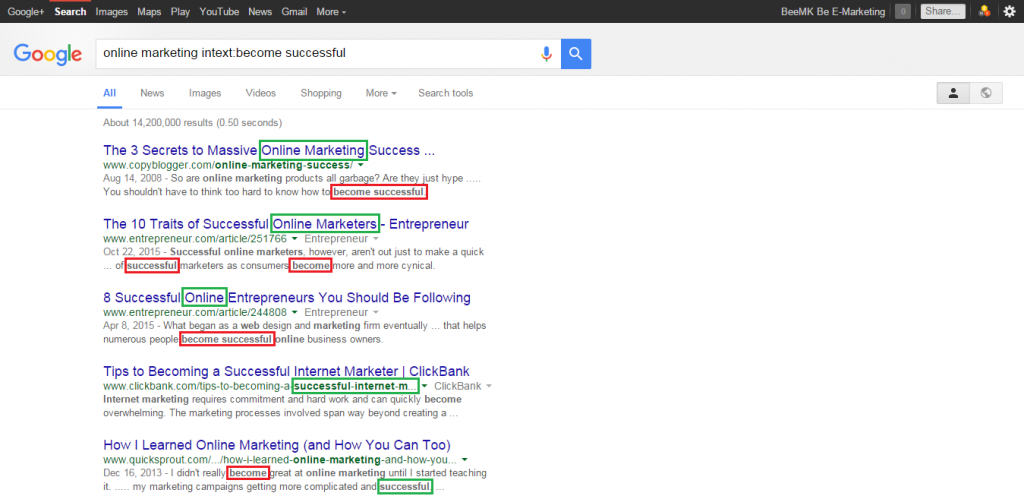The height and width of the screenshot is (496, 1024).
Task: Open the settings gear icon
Action: 1009,11
